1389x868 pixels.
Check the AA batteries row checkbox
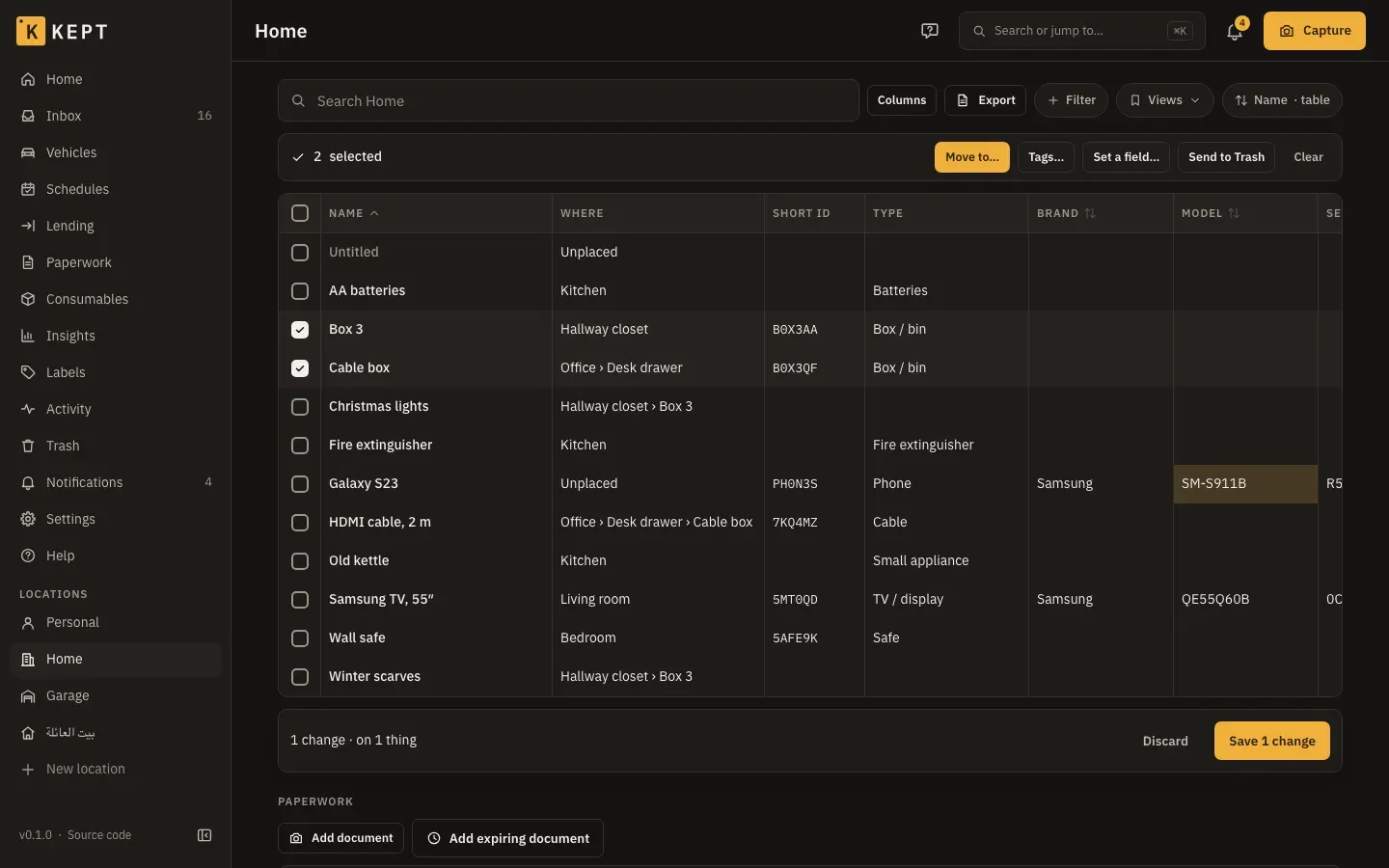[300, 291]
